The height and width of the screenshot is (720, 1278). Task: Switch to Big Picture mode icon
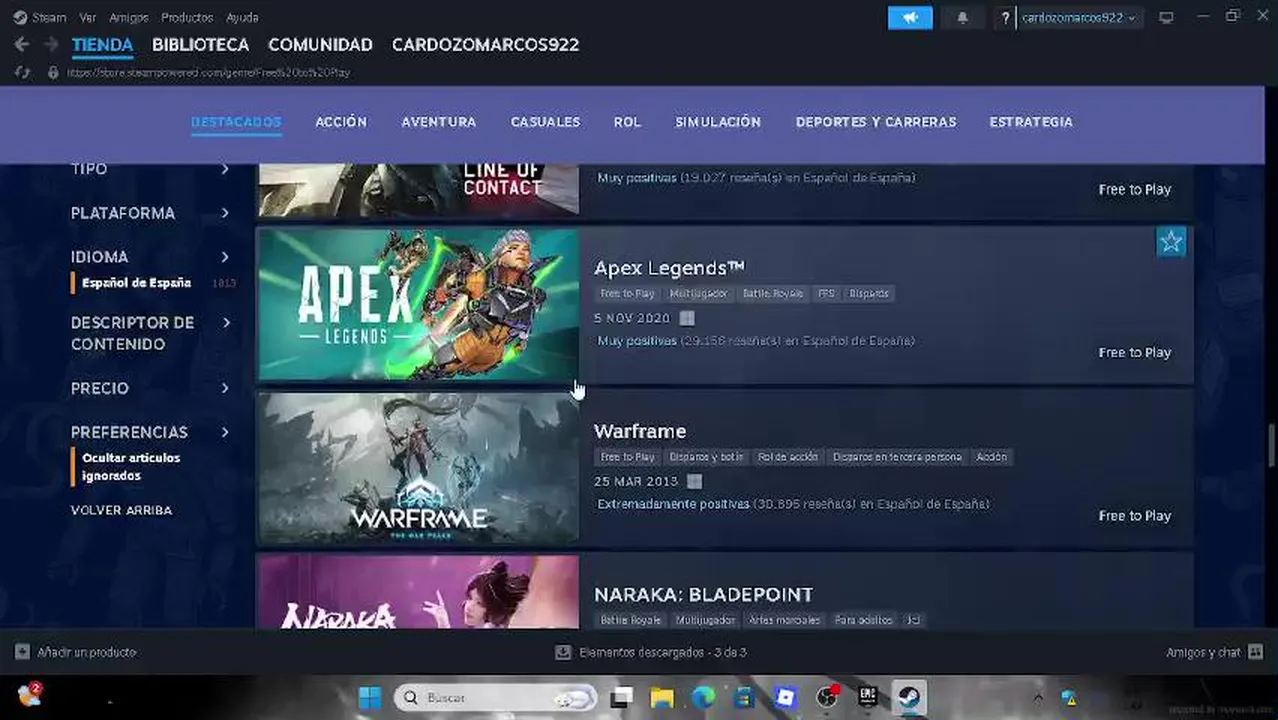tap(1166, 18)
